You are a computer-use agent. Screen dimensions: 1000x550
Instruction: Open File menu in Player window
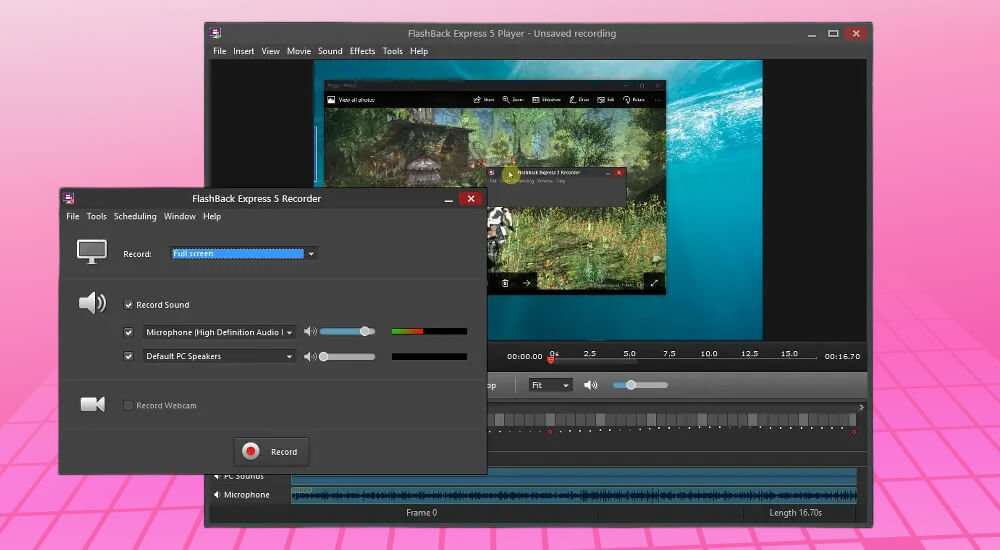tap(219, 51)
